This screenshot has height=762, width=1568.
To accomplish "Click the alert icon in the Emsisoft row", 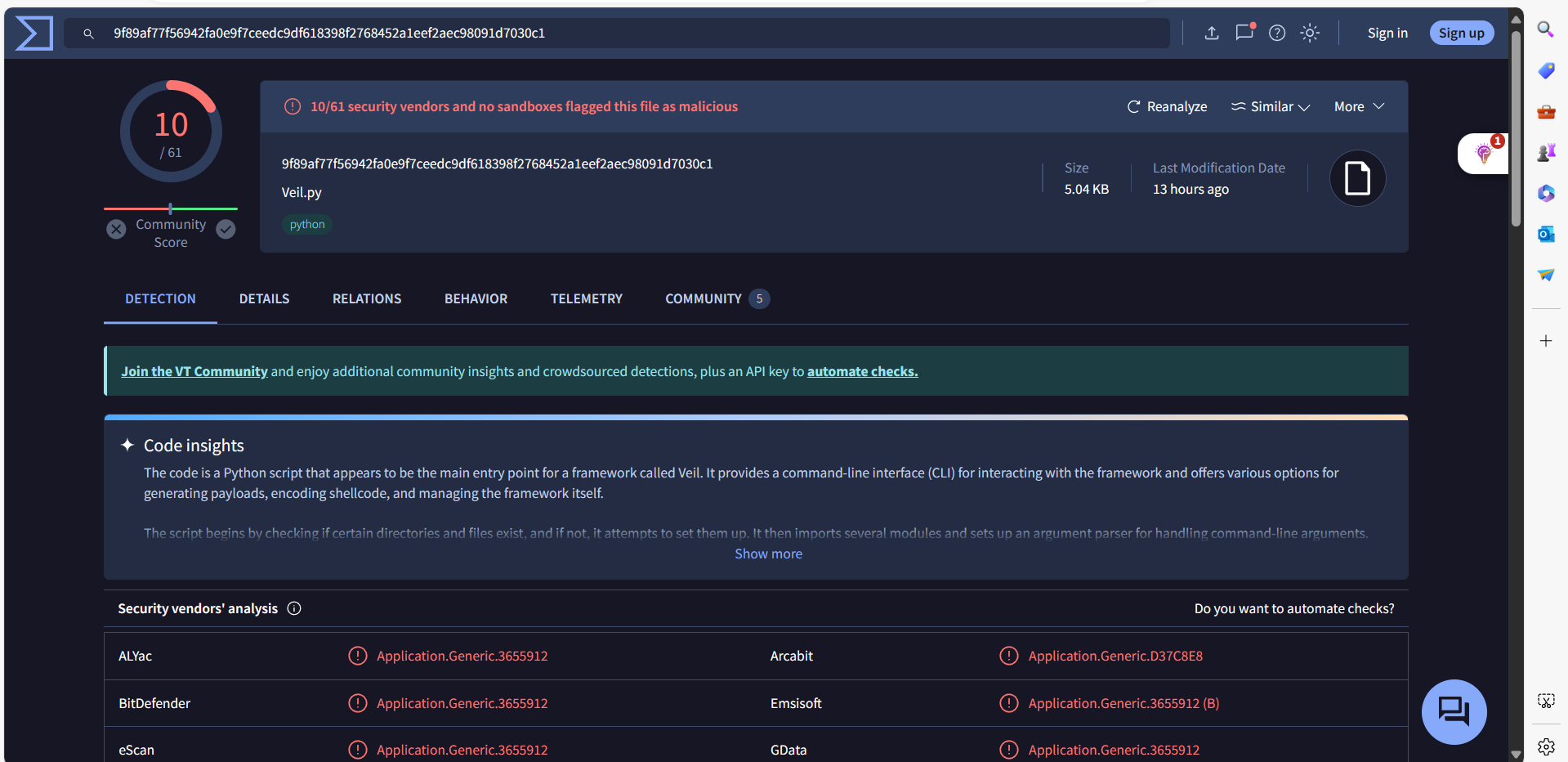I will point(1009,703).
